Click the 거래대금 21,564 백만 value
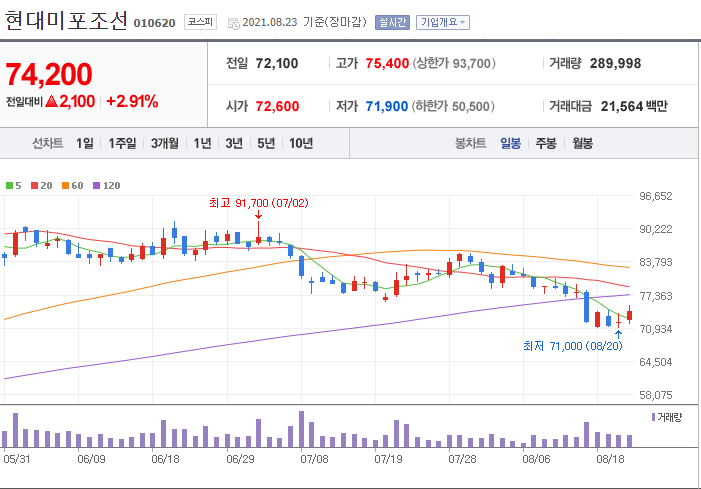The image size is (701, 489). [634, 106]
